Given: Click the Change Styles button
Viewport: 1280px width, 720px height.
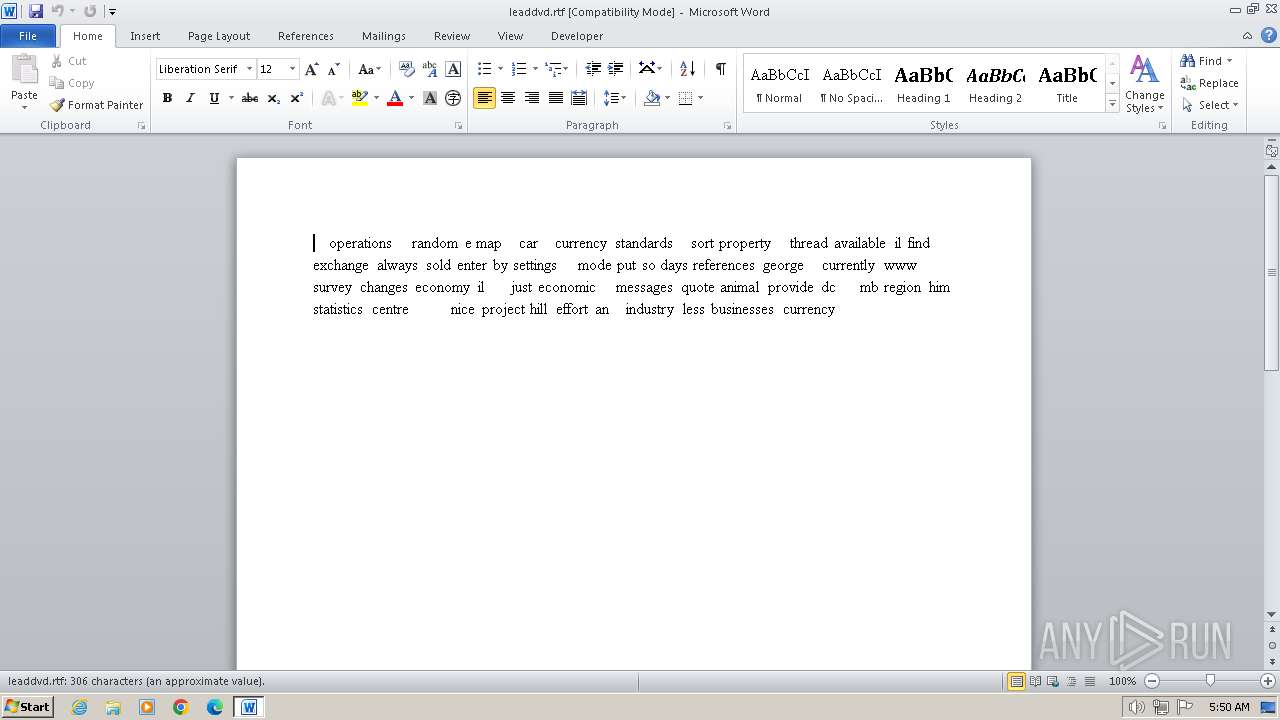Looking at the screenshot, I should [1144, 84].
